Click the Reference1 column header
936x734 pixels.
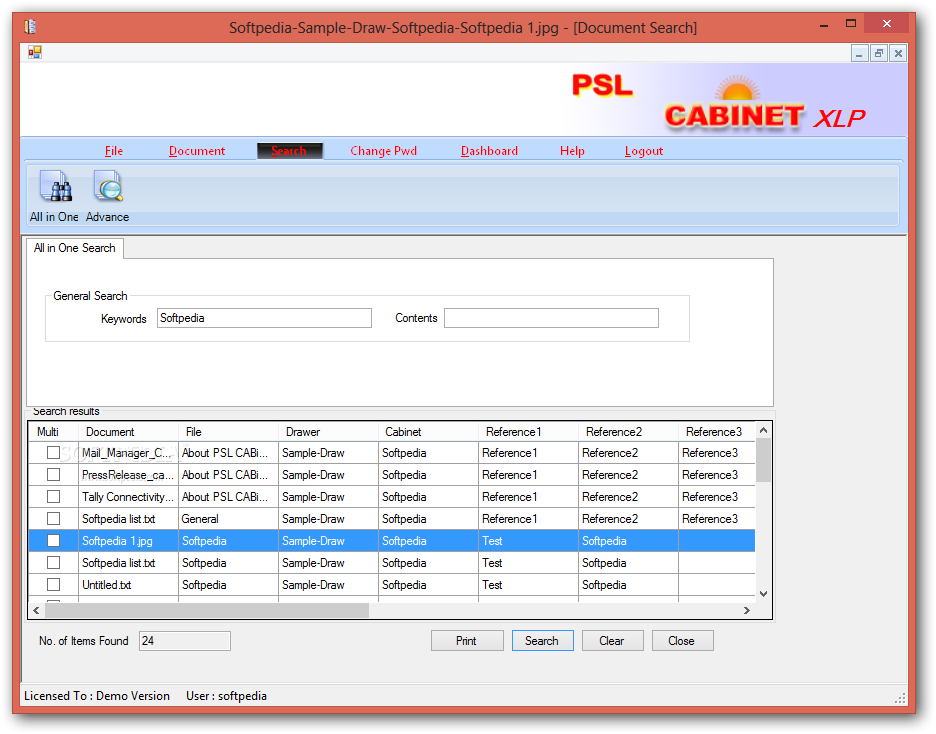click(528, 431)
